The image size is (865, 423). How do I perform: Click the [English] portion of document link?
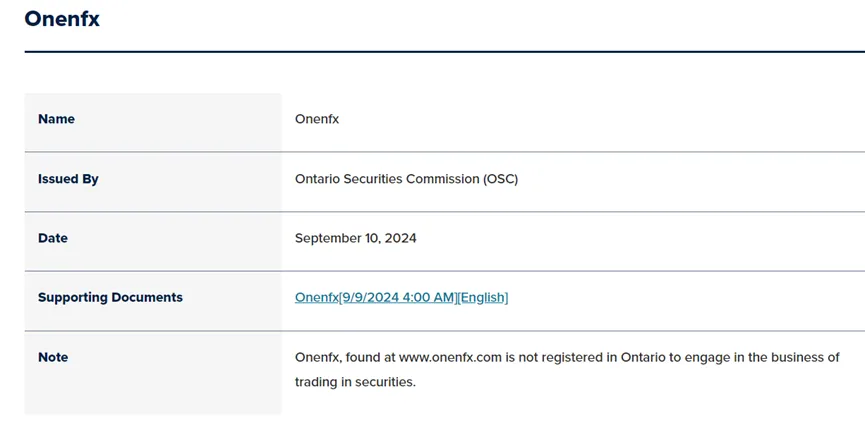coord(483,298)
